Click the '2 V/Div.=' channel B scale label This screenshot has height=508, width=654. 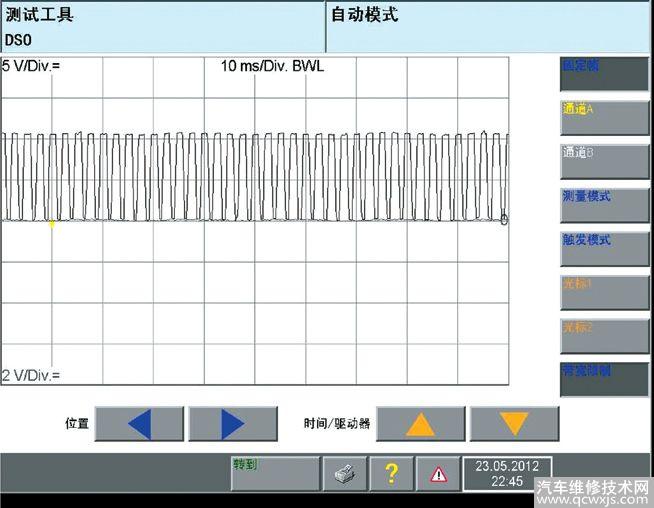click(31, 375)
